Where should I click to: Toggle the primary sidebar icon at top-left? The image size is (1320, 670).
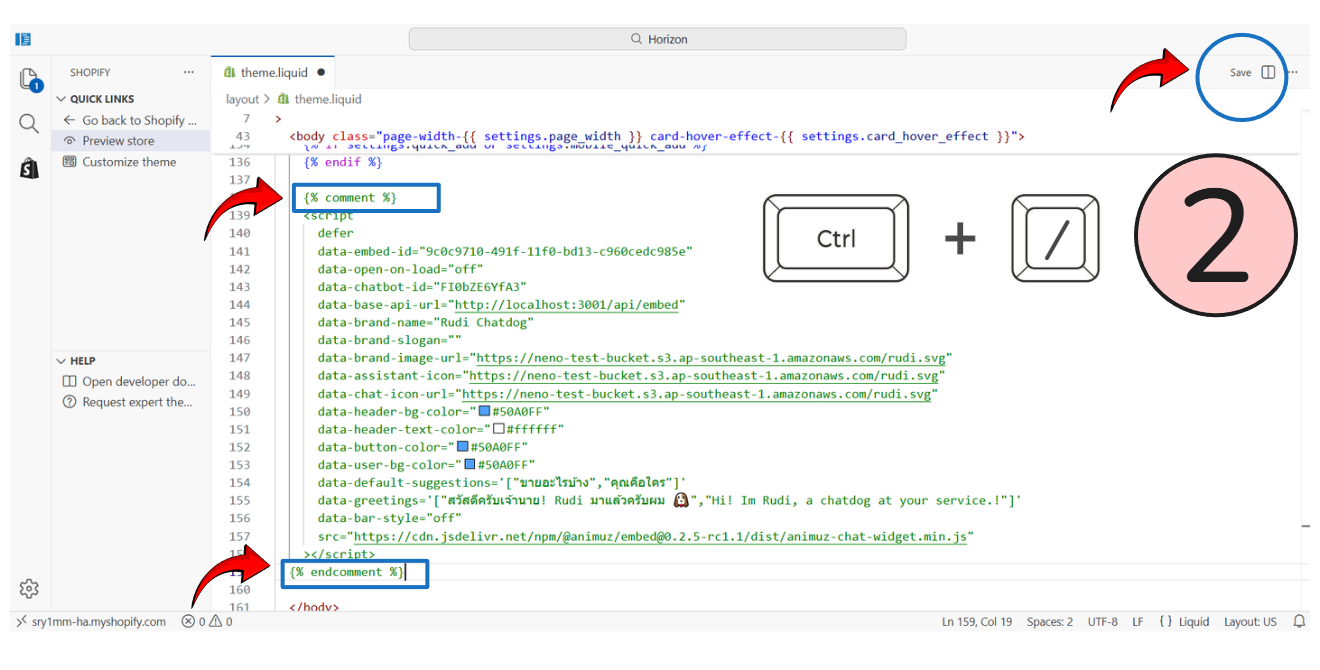point(23,39)
